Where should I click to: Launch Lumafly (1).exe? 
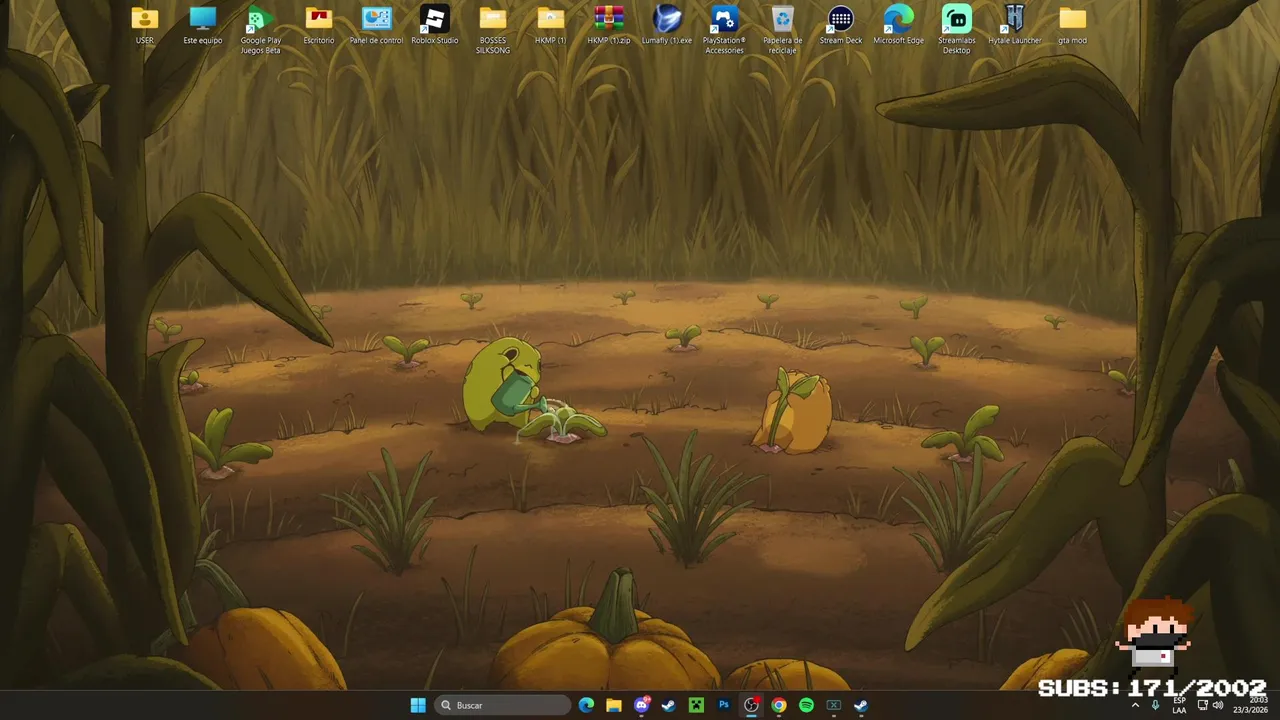(x=666, y=25)
